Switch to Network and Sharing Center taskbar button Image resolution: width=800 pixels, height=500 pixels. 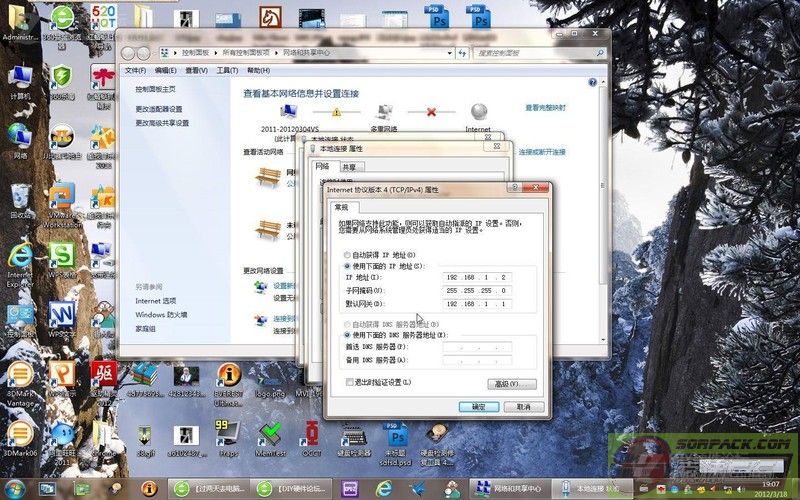tap(510, 489)
